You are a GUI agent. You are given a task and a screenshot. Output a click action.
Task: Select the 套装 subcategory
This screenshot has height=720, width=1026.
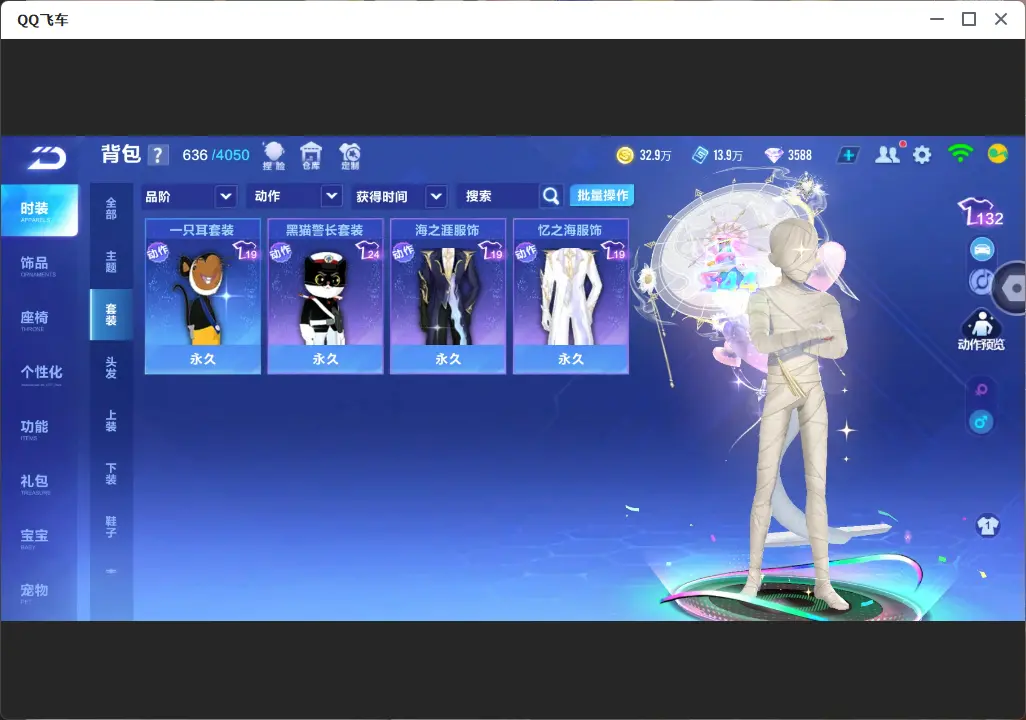[111, 315]
